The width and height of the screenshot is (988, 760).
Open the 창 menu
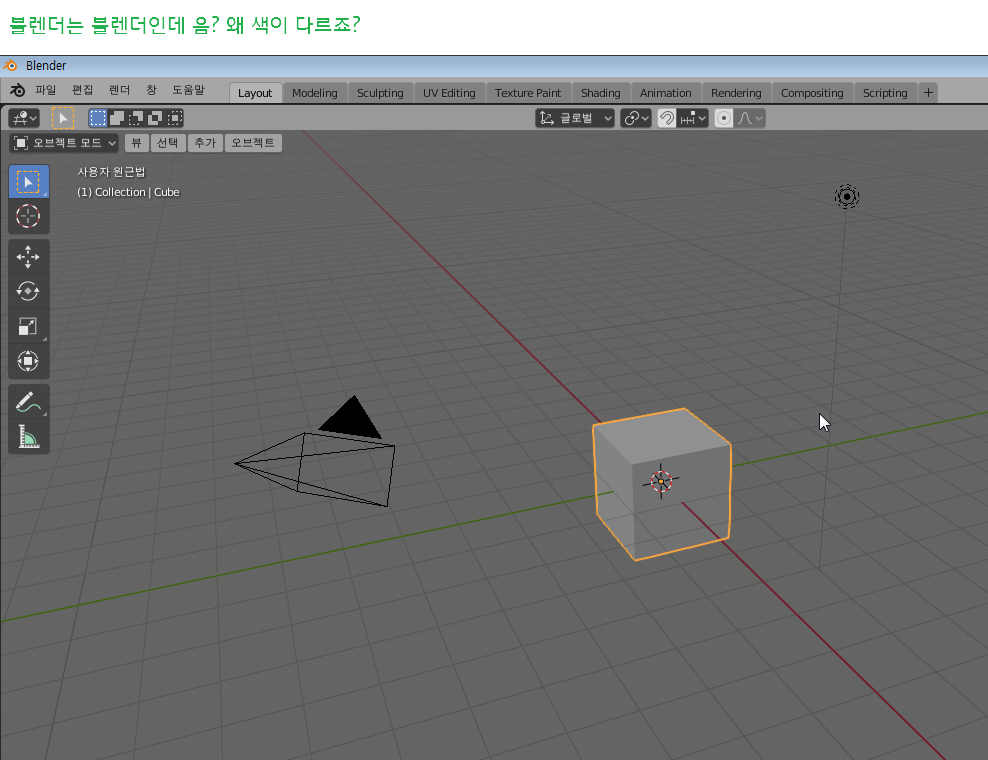coord(151,90)
